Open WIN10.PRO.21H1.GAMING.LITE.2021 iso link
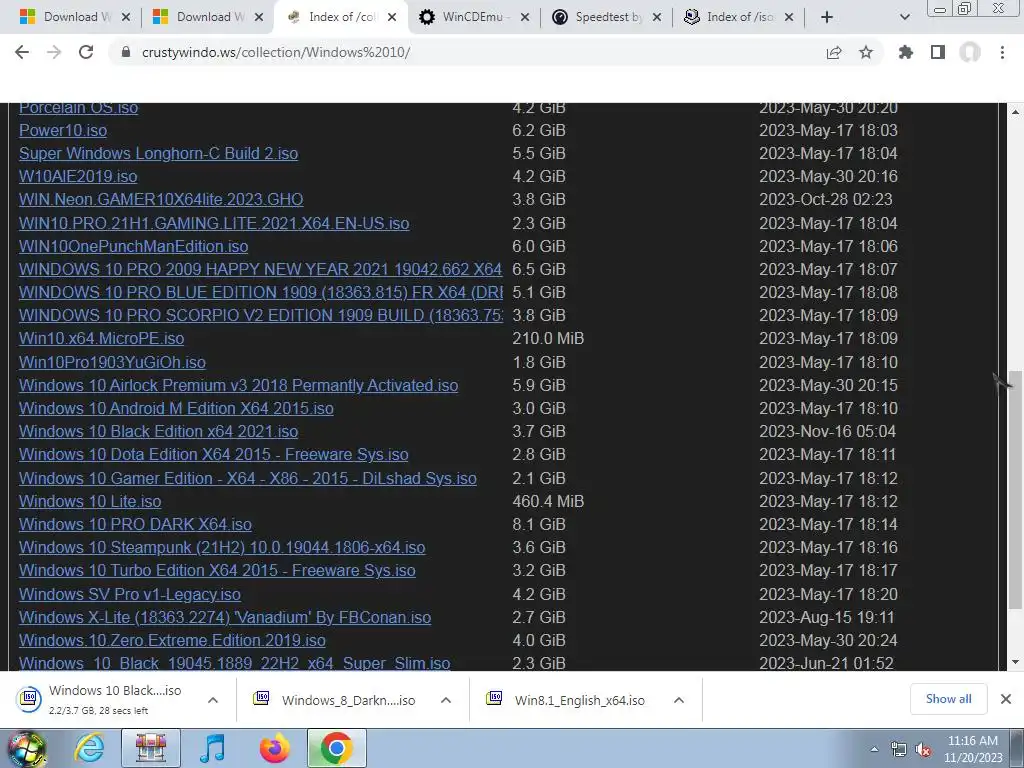Viewport: 1024px width, 768px height. [214, 223]
